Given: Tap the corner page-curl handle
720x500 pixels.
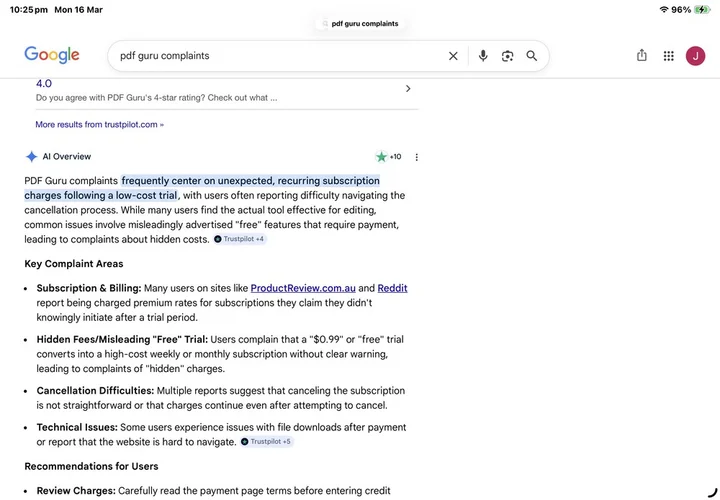Looking at the screenshot, I should tap(712, 492).
